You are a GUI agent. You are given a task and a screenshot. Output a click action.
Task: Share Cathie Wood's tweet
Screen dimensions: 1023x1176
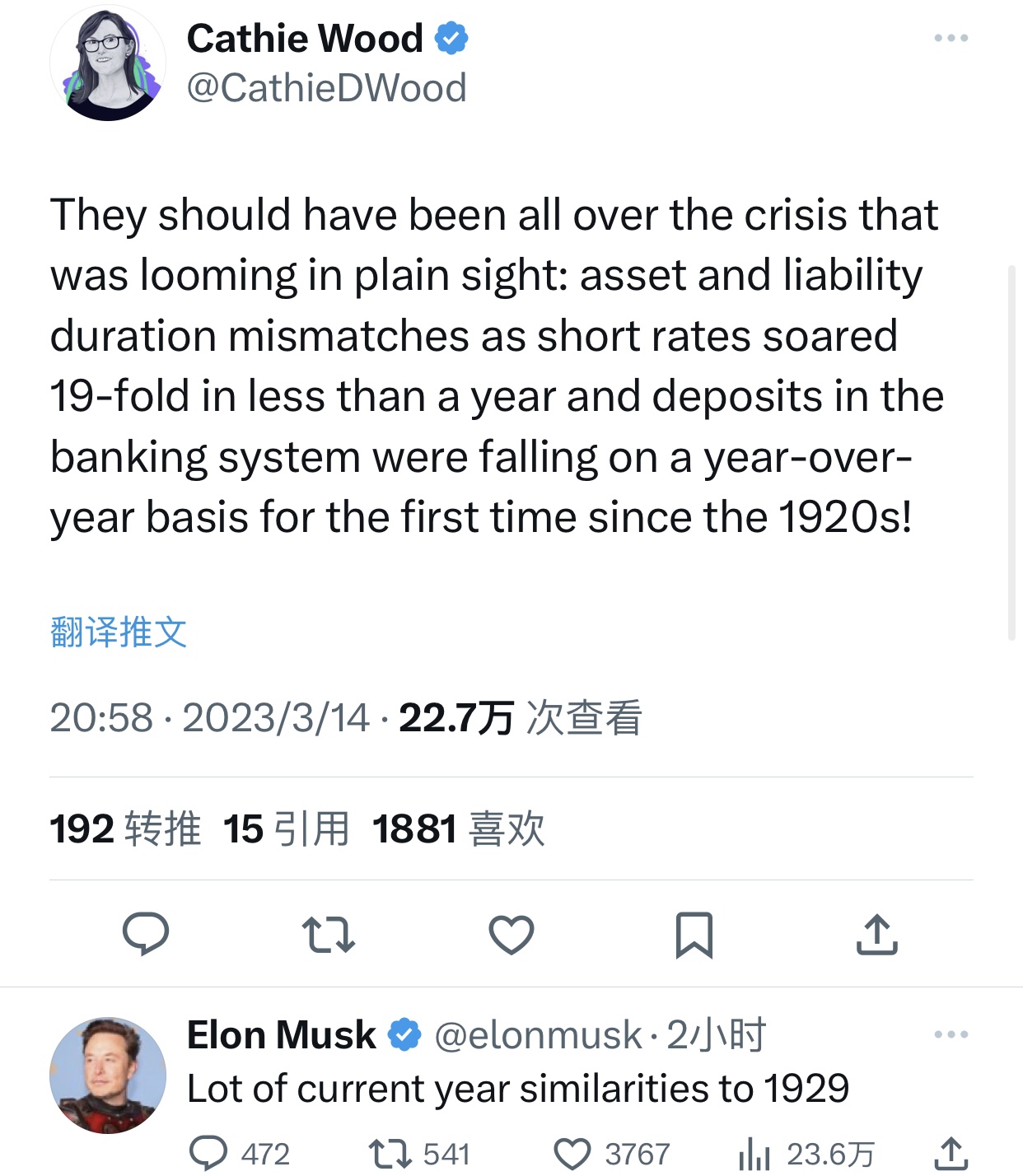click(876, 935)
